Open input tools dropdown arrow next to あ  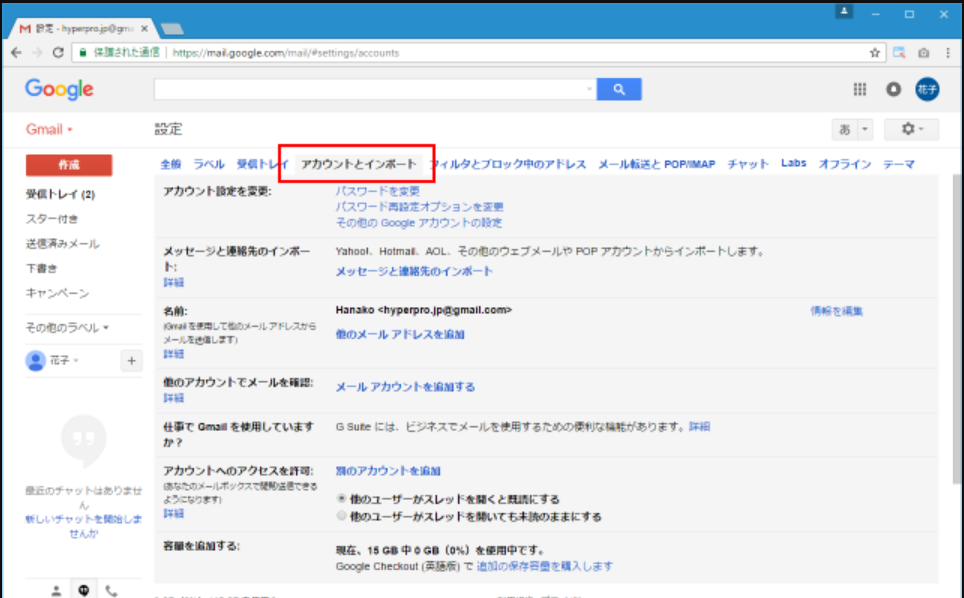pyautogui.click(x=864, y=129)
